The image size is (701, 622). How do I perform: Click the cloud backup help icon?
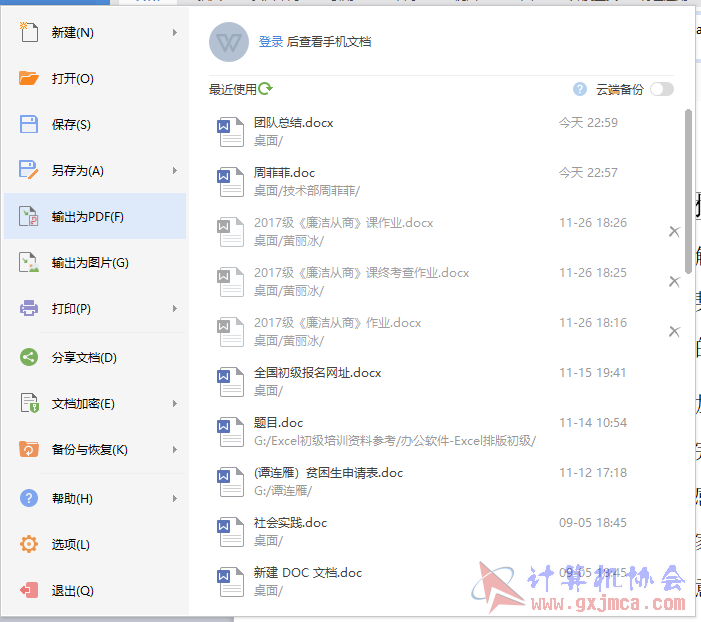point(580,89)
